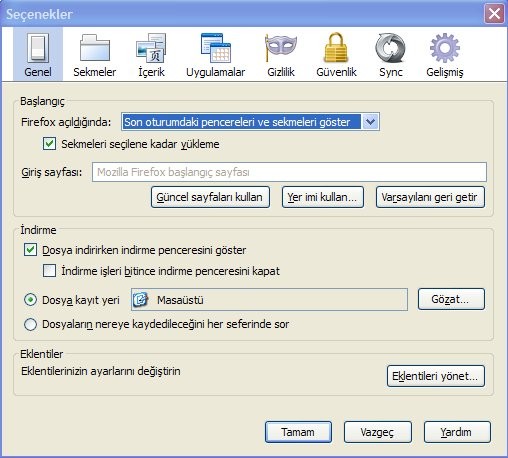The width and height of the screenshot is (508, 458).
Task: Click Varsayılanı geri getir button
Action: point(430,197)
